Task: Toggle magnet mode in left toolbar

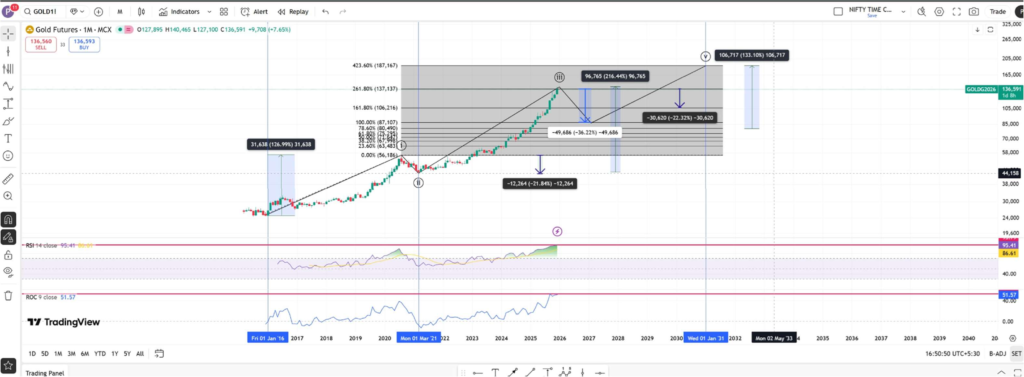Action: coord(8,219)
